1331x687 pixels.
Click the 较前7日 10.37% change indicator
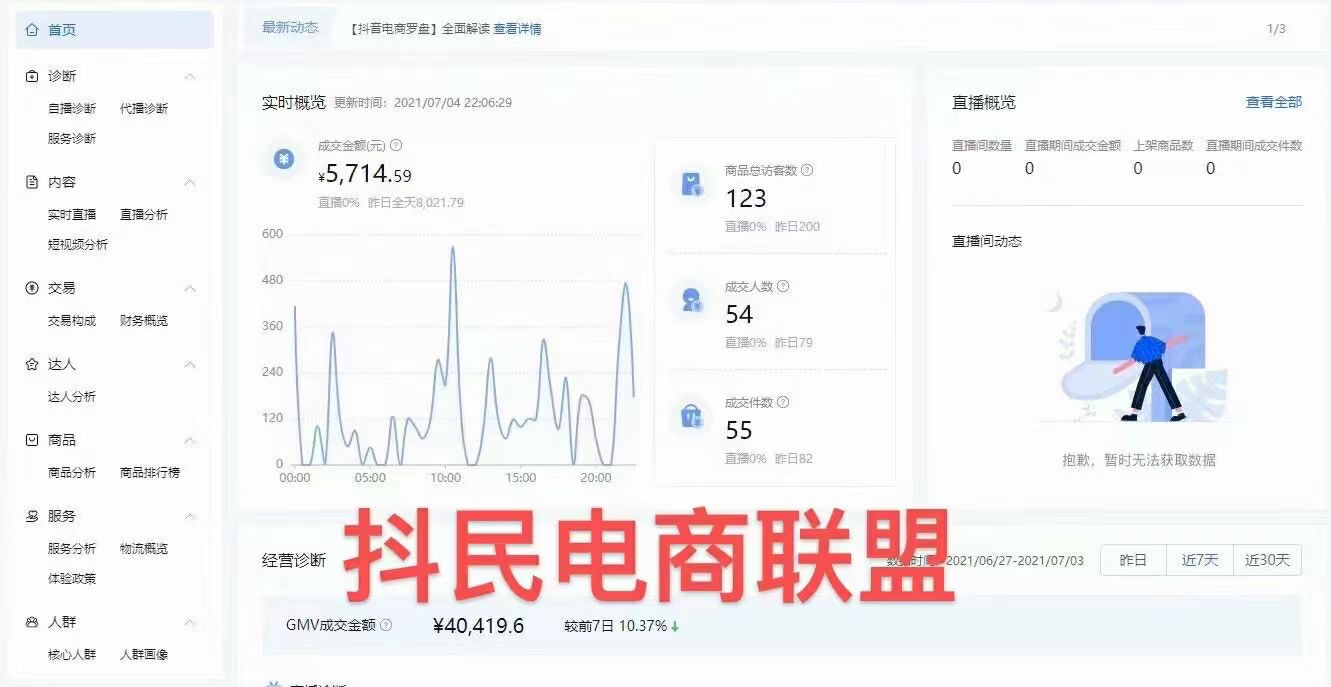click(x=622, y=626)
